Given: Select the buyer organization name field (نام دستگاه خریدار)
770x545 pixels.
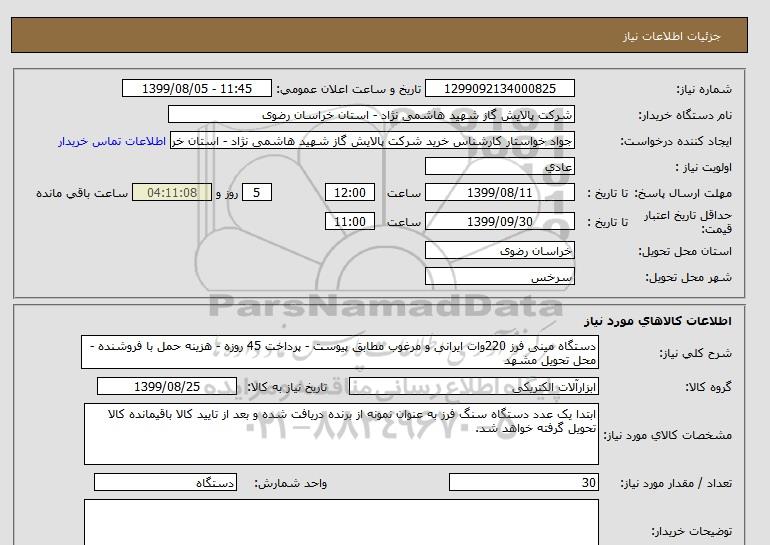Looking at the screenshot, I should point(372,115).
